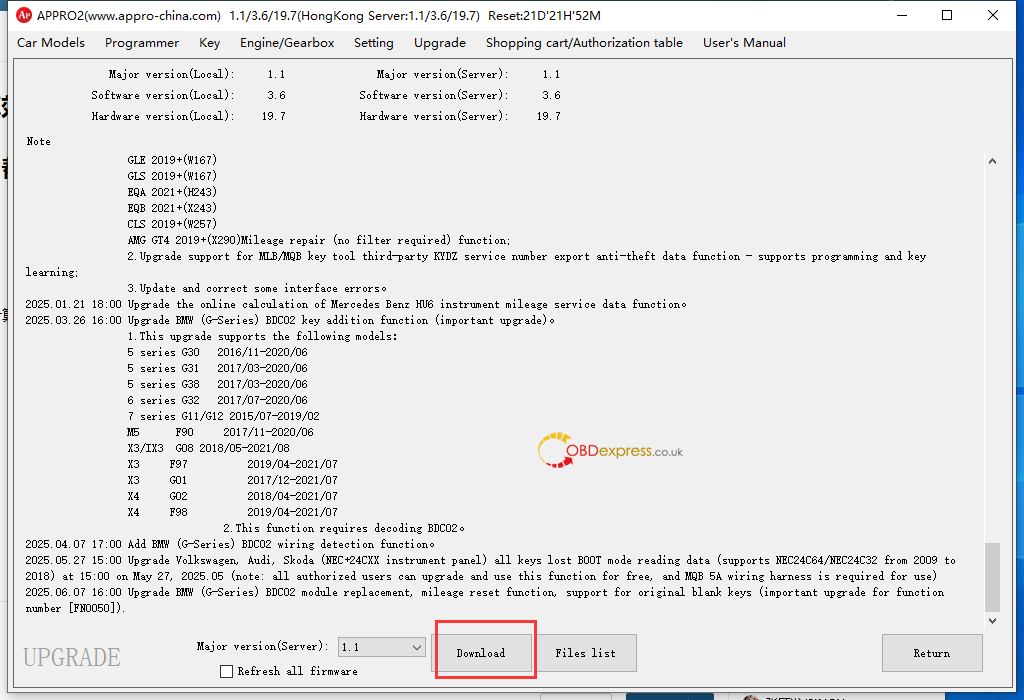Click the APPRO2 app icon in title bar
1024x700 pixels.
24,15
